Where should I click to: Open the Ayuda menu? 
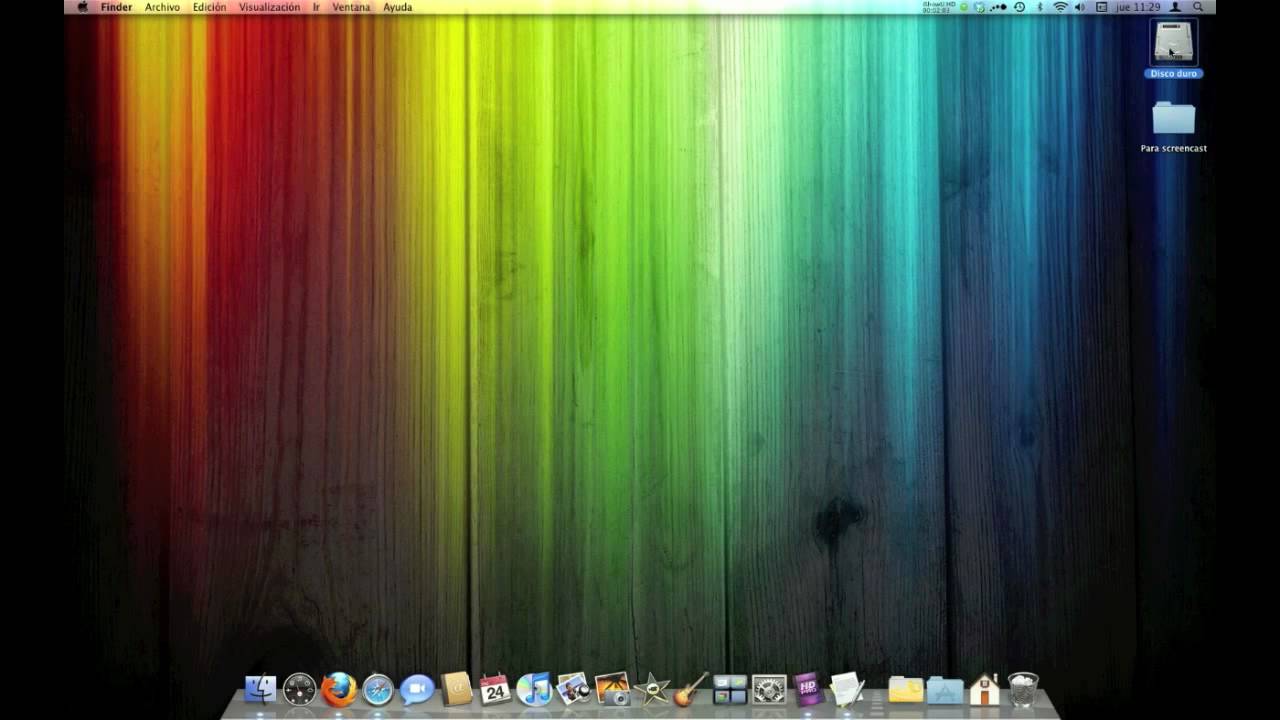[x=397, y=7]
